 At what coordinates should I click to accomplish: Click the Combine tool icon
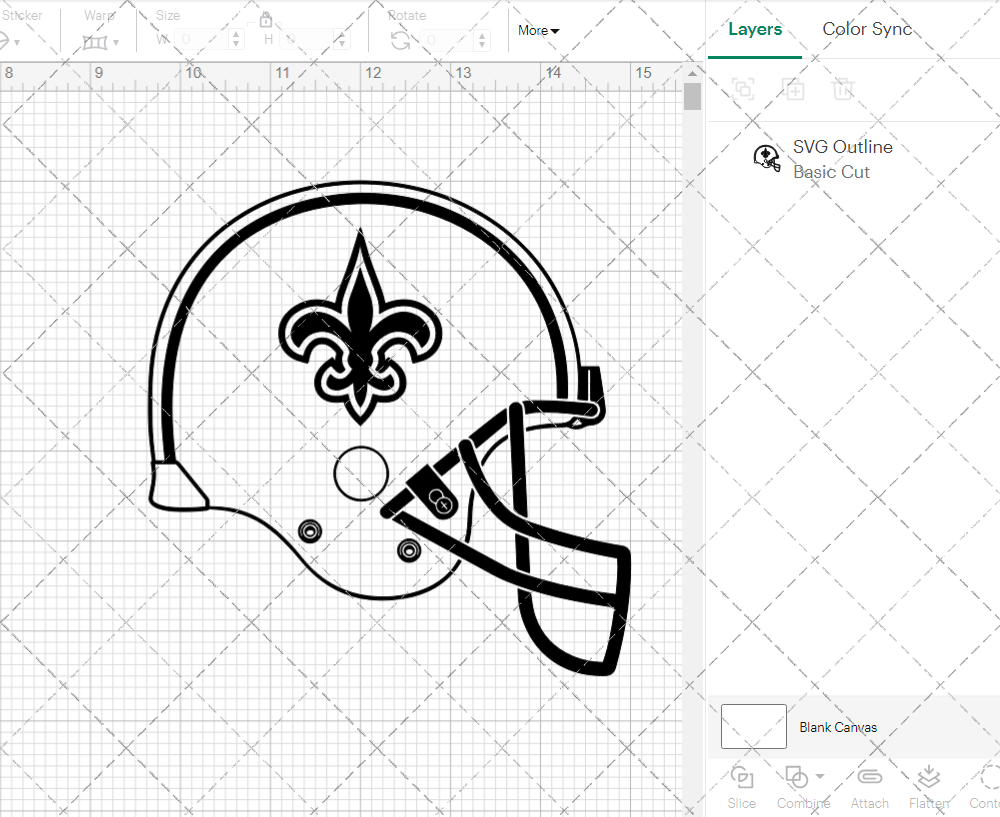797,777
